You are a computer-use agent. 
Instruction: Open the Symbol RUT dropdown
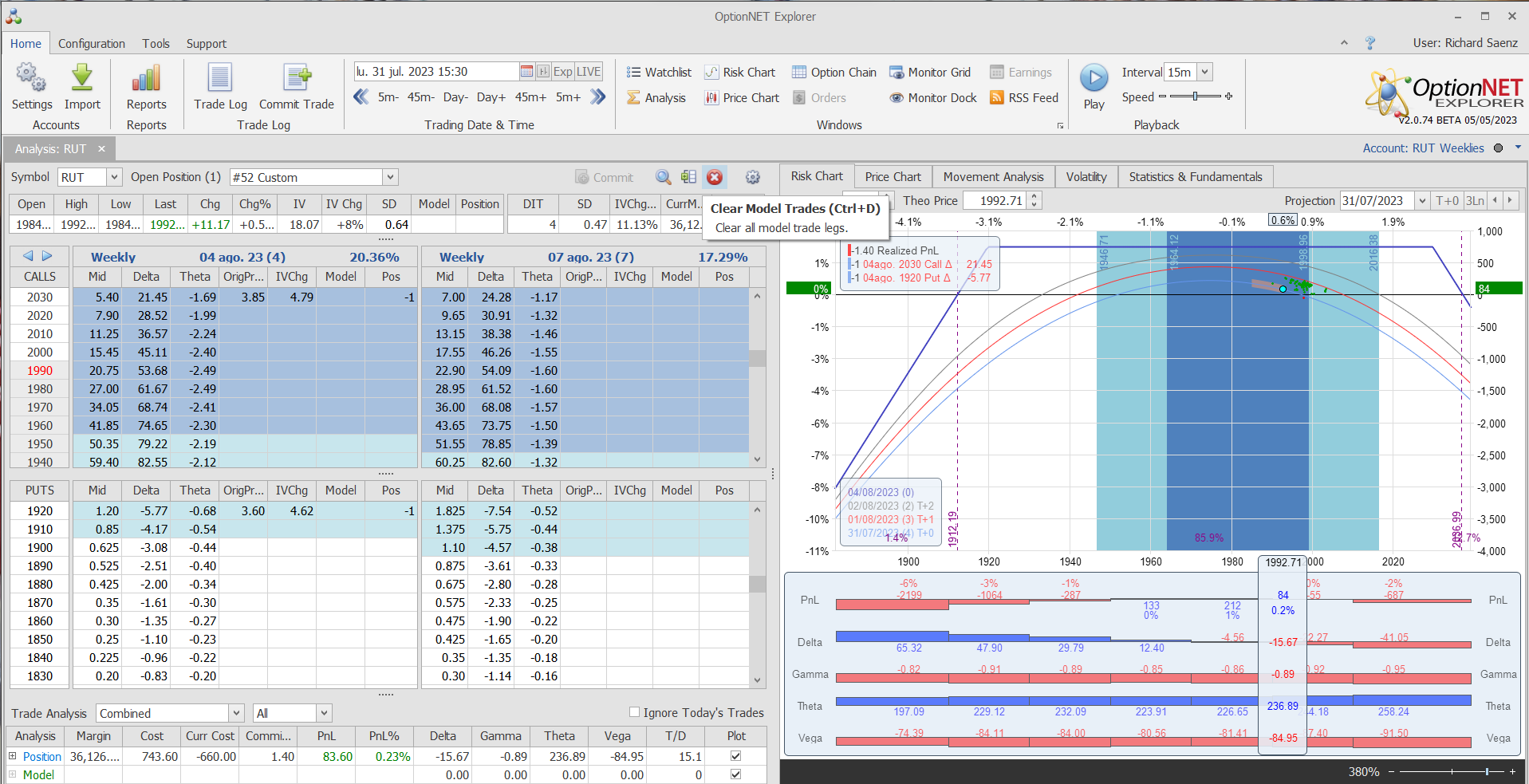pos(114,177)
